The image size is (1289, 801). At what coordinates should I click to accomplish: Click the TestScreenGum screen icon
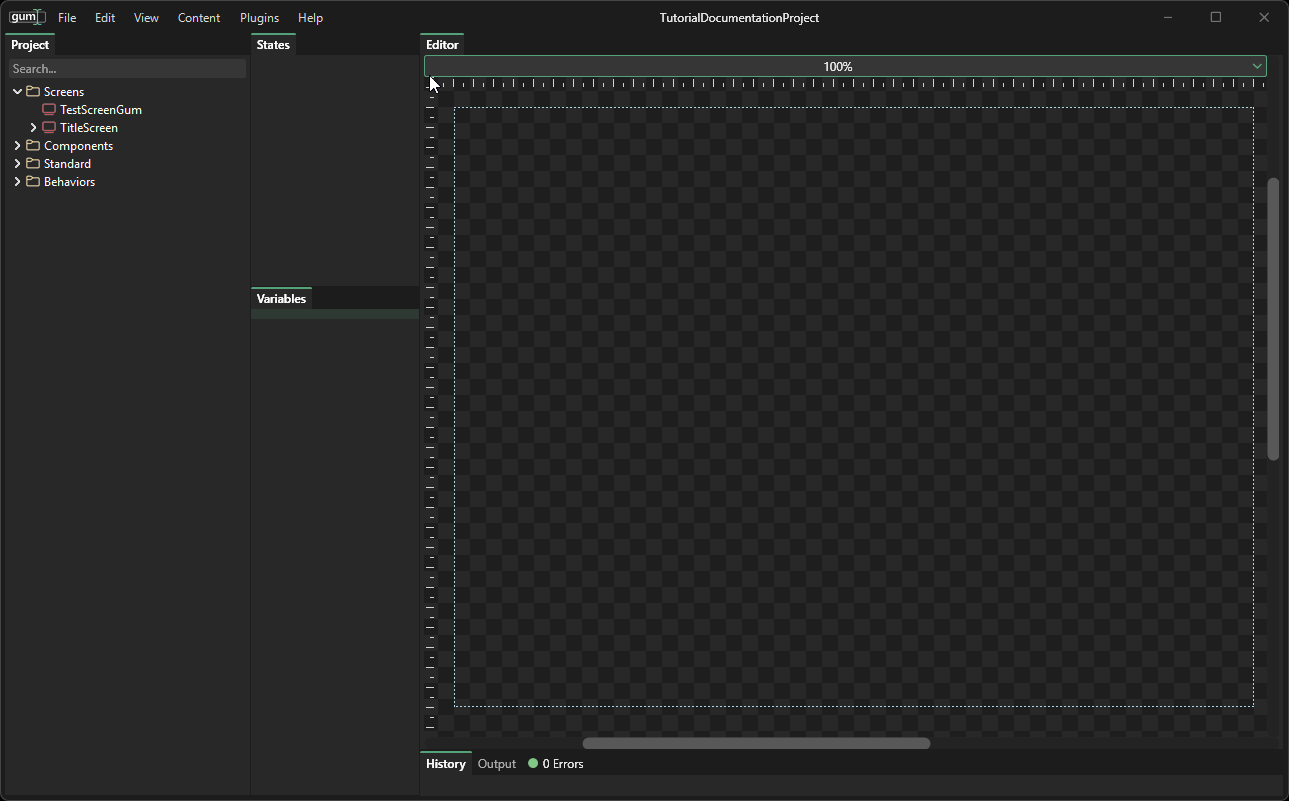coord(49,110)
